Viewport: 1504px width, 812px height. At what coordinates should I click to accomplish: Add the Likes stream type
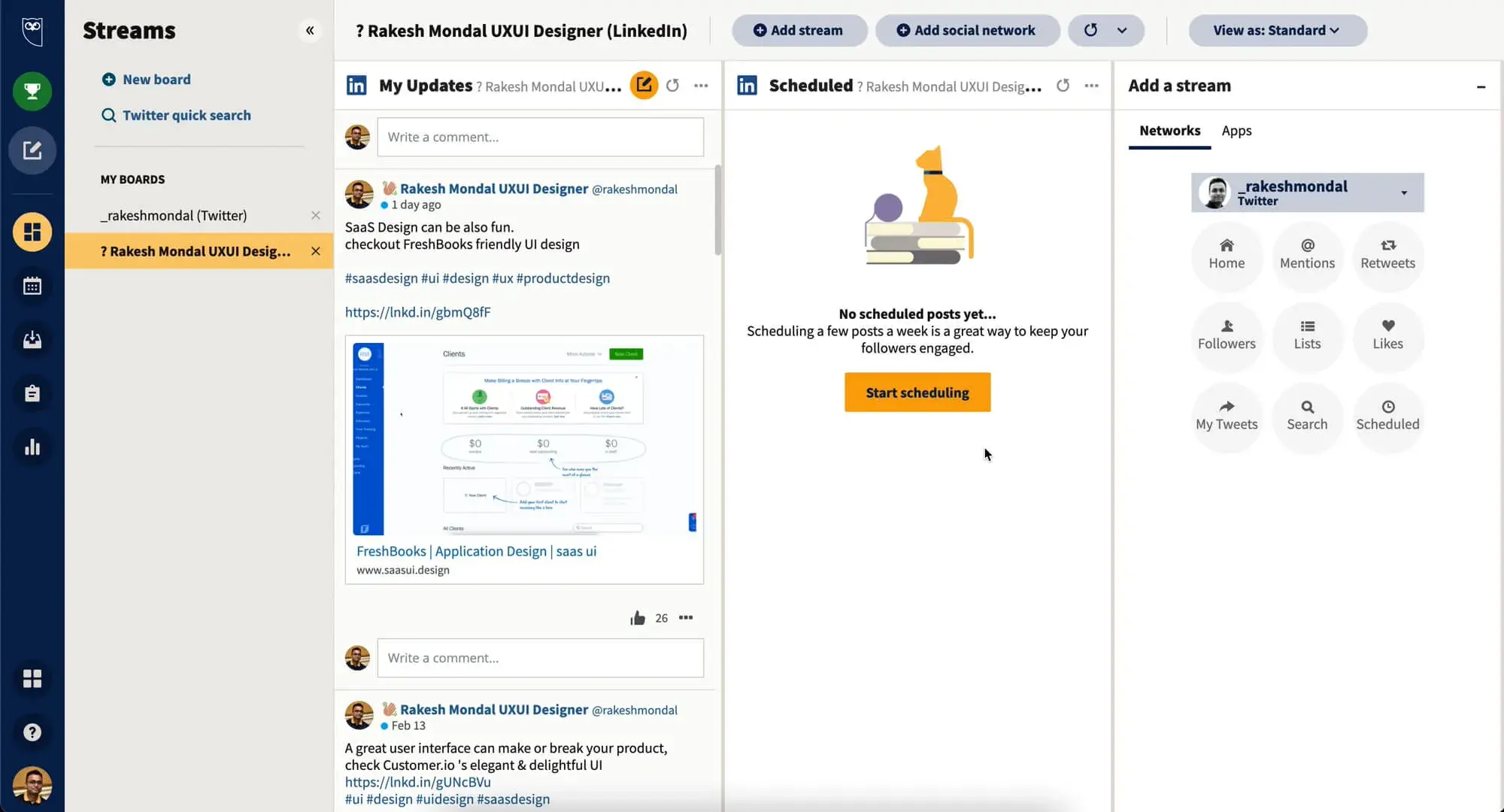pos(1387,335)
